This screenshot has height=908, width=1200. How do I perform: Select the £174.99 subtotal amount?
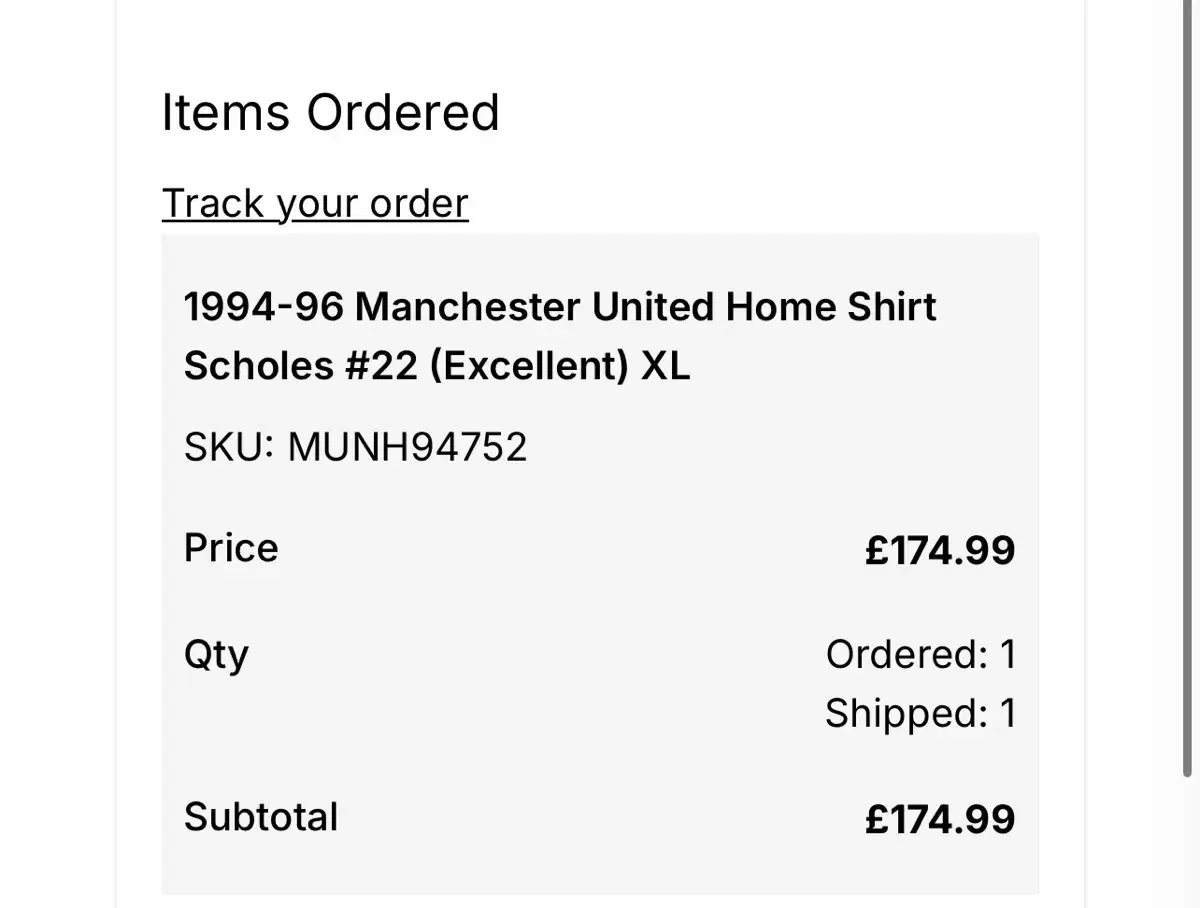940,819
